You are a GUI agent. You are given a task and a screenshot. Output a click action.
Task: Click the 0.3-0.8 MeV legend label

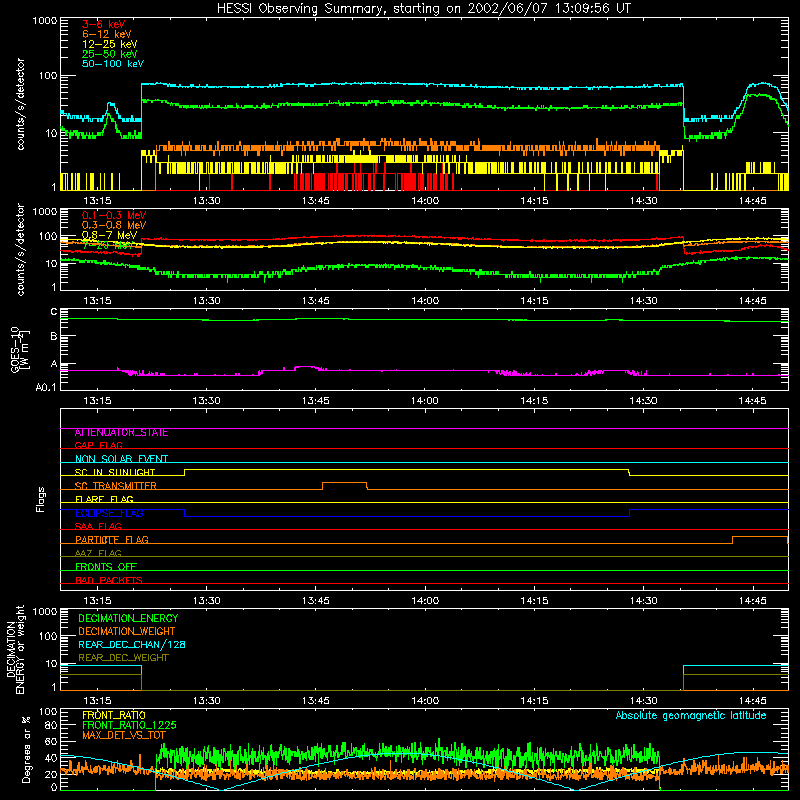[x=114, y=225]
